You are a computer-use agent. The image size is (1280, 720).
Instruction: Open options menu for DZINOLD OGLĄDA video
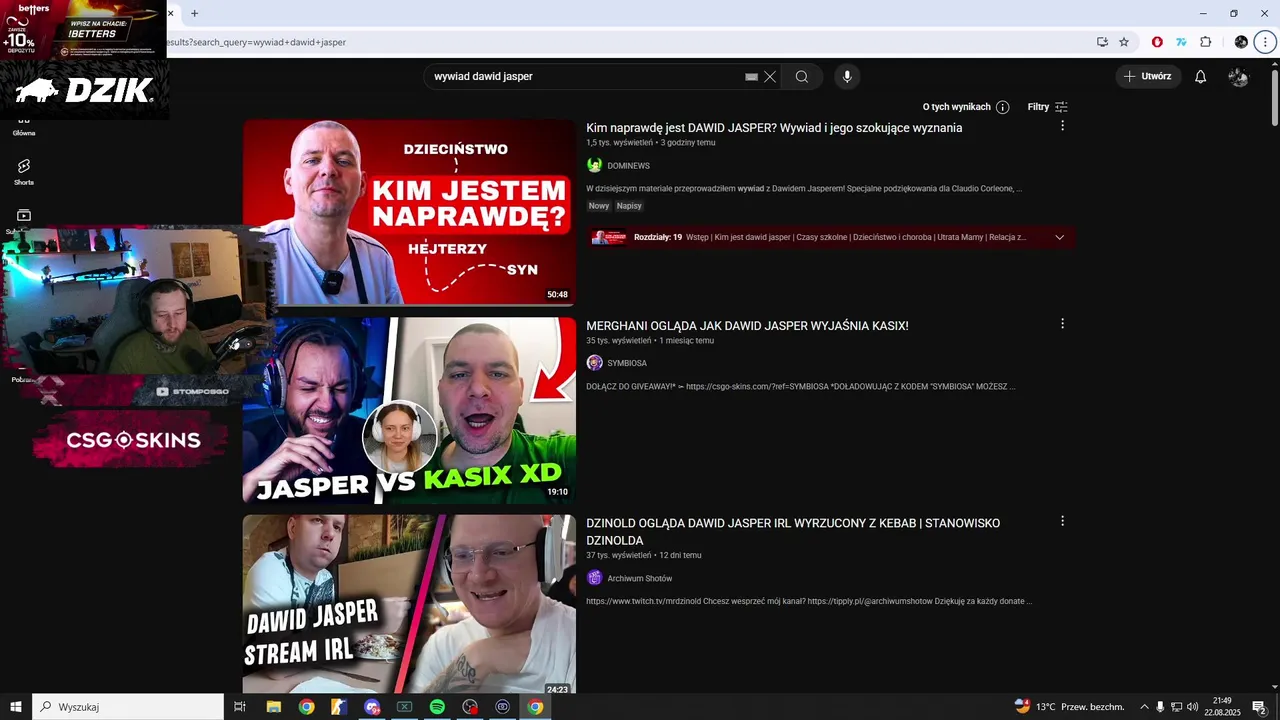click(x=1062, y=521)
